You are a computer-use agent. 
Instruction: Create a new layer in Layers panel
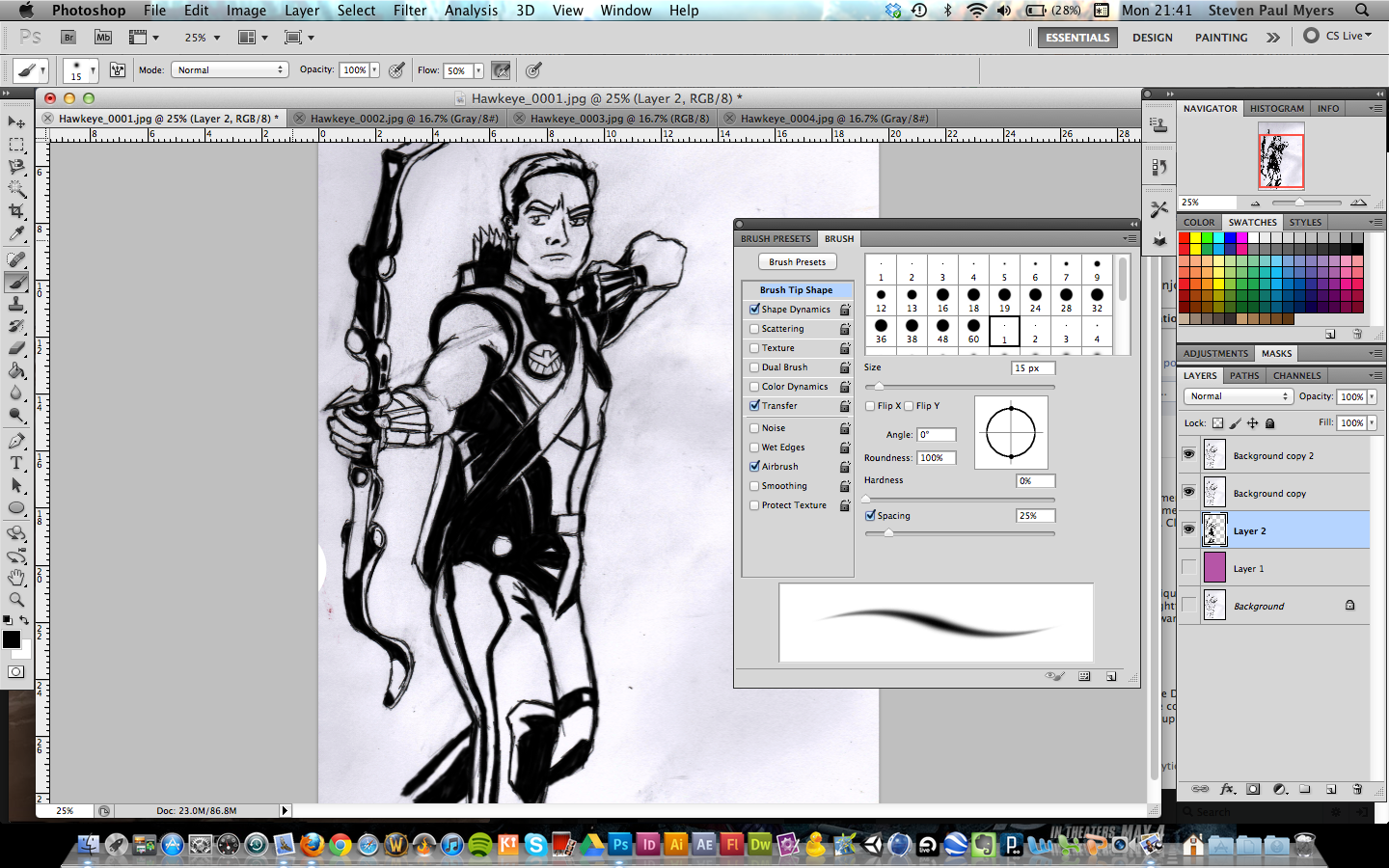(x=1331, y=789)
